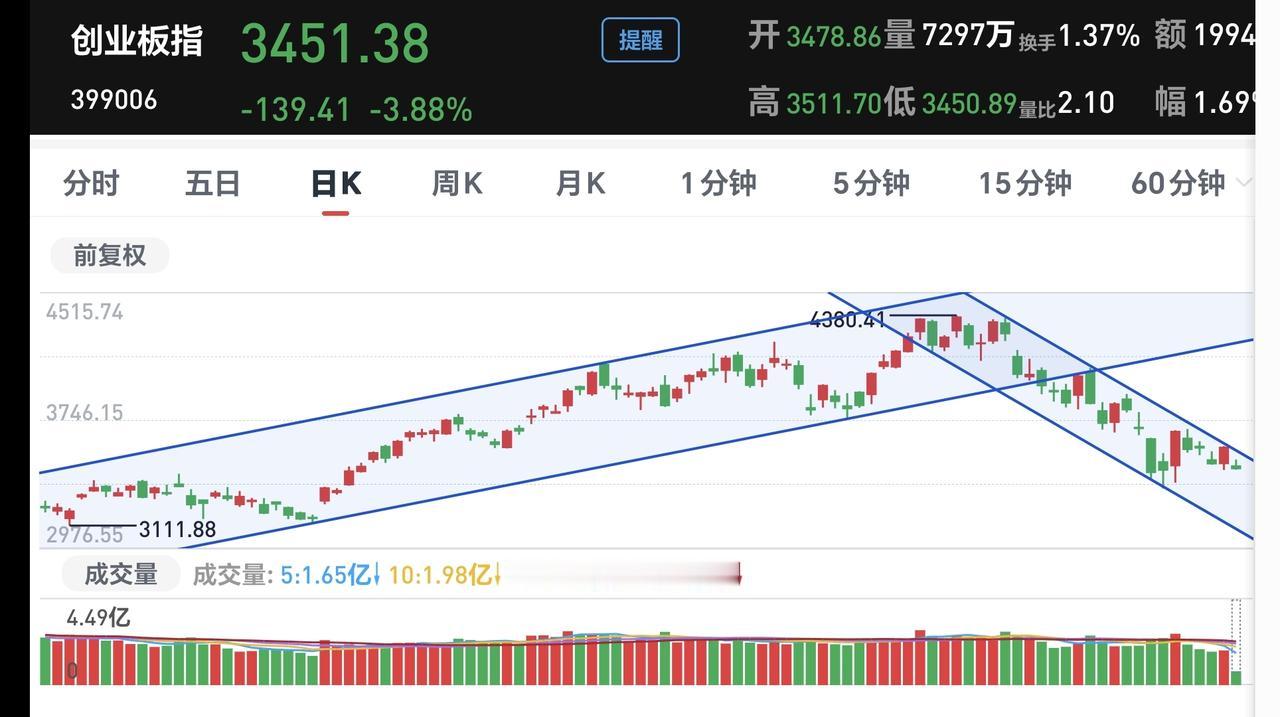
Task: Select the 3111.88 low price marker
Action: pyautogui.click(x=177, y=529)
